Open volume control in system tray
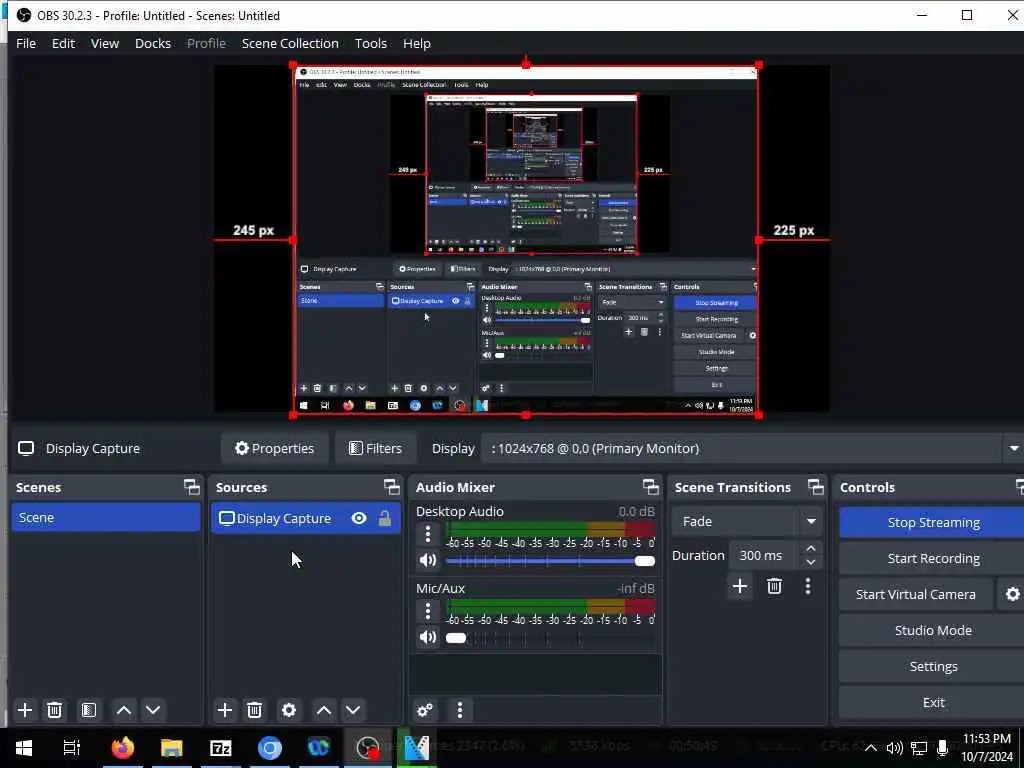1024x768 pixels. pos(895,748)
